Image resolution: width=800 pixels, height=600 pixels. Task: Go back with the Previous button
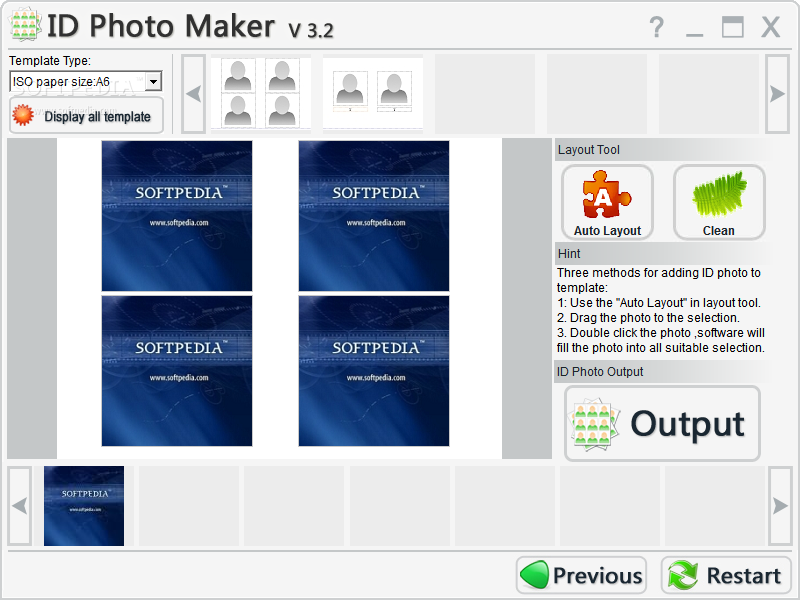coord(581,575)
